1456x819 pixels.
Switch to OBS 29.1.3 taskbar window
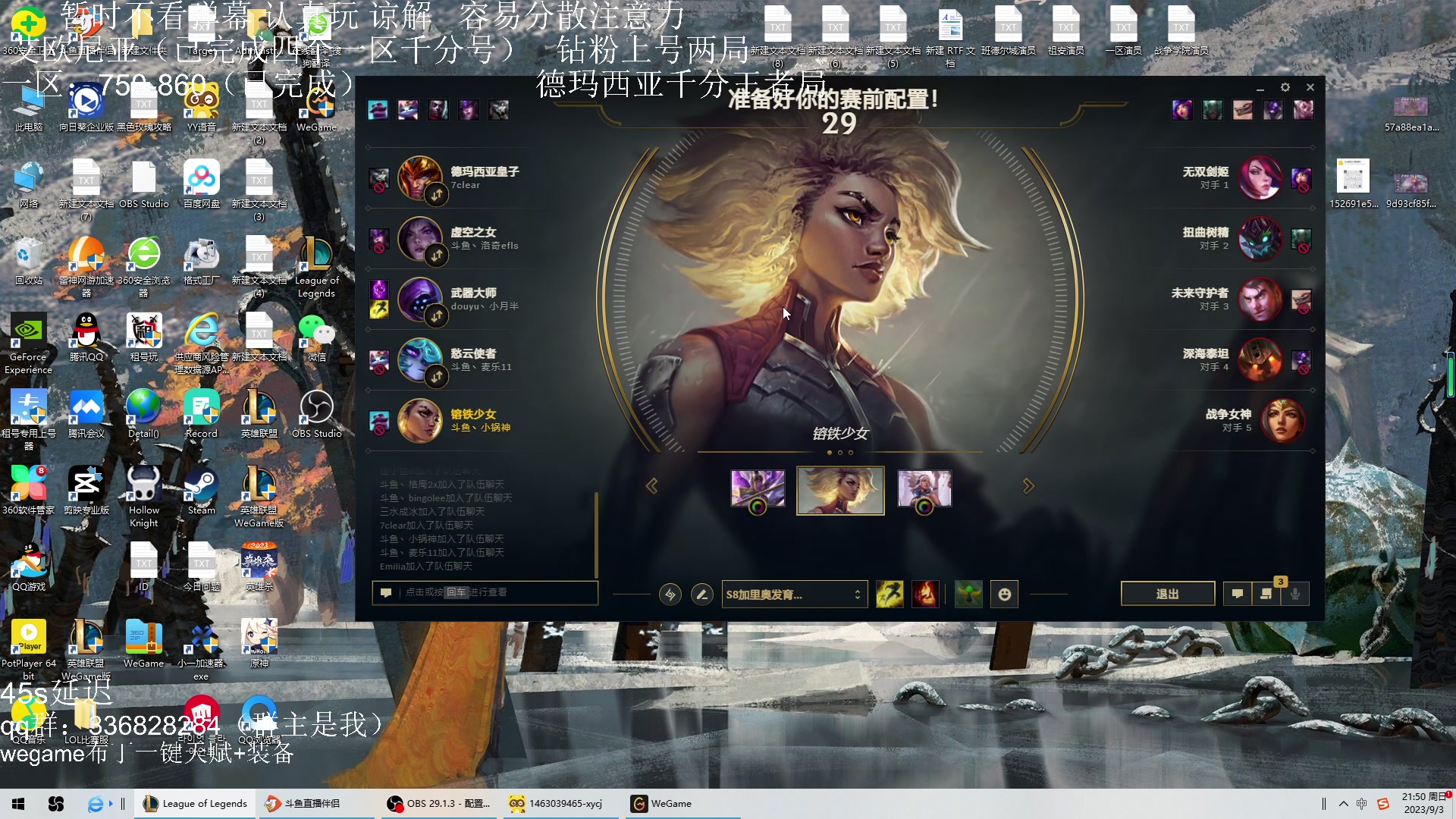(438, 804)
